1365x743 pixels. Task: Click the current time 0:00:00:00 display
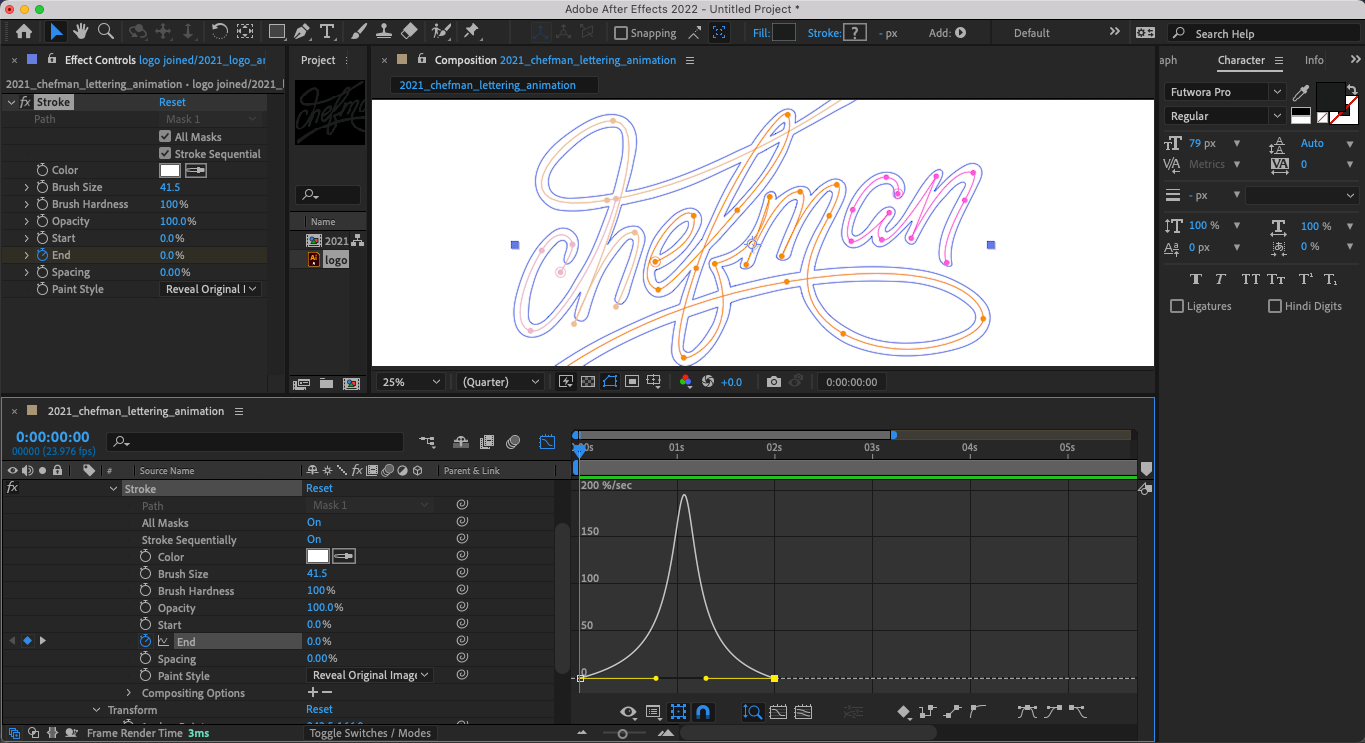tap(52, 437)
